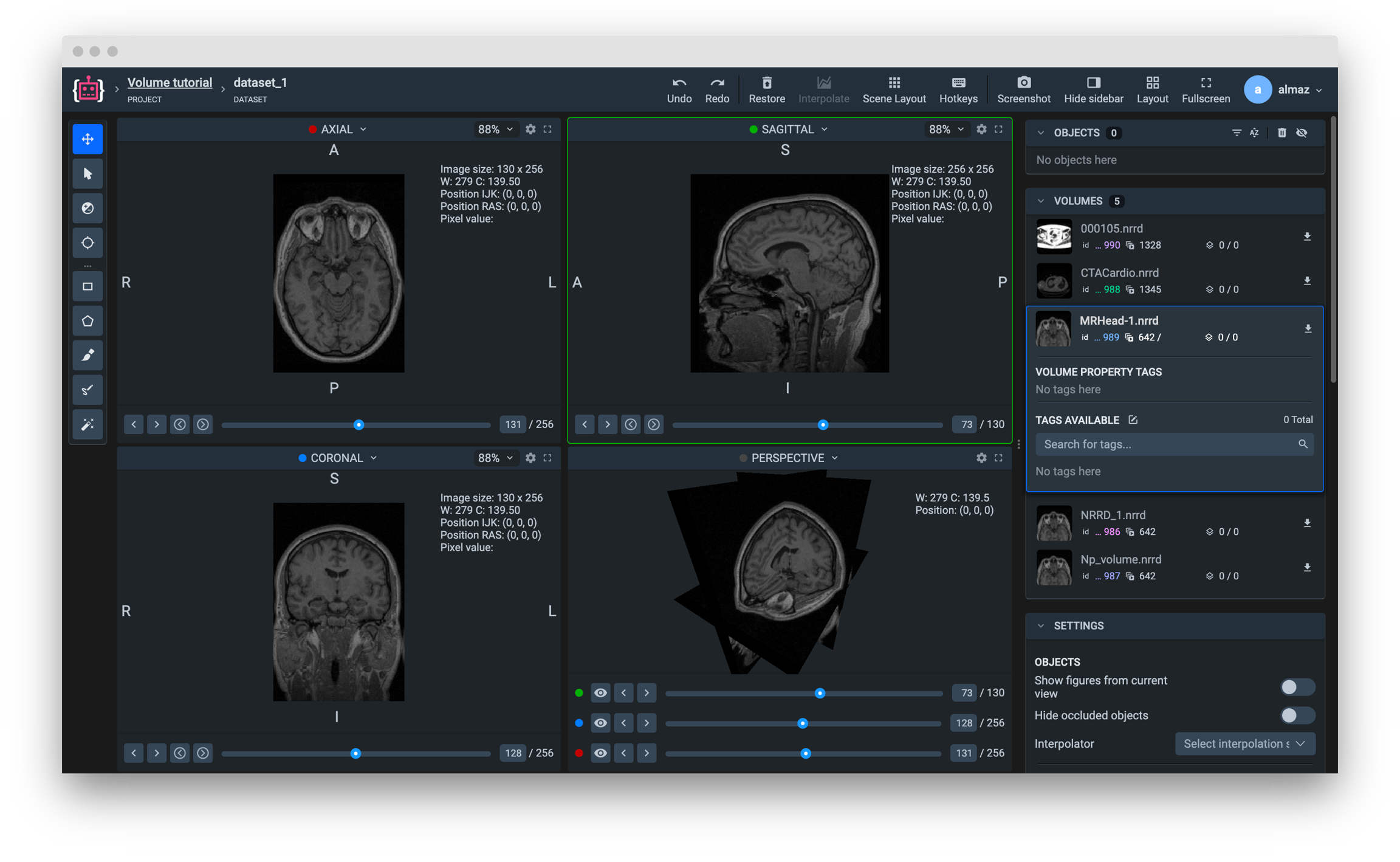Image resolution: width=1400 pixels, height=862 pixels.
Task: Download the CTACardio.nrrd volume
Action: [x=1307, y=281]
